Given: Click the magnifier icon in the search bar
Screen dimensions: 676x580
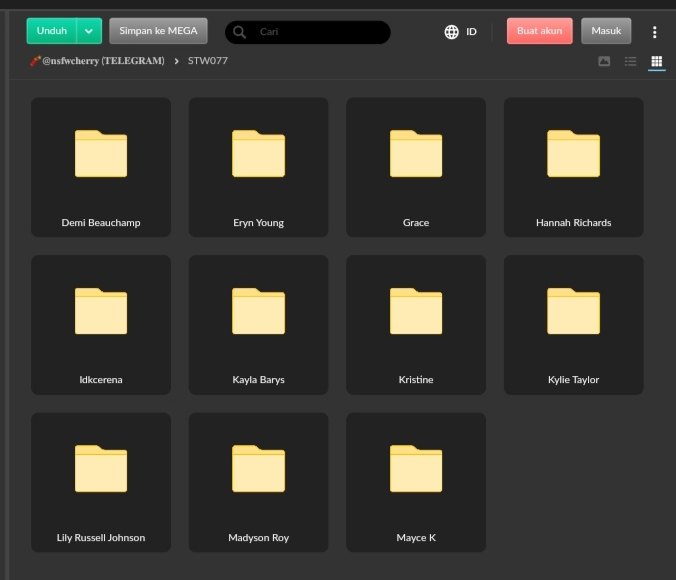Looking at the screenshot, I should [240, 32].
